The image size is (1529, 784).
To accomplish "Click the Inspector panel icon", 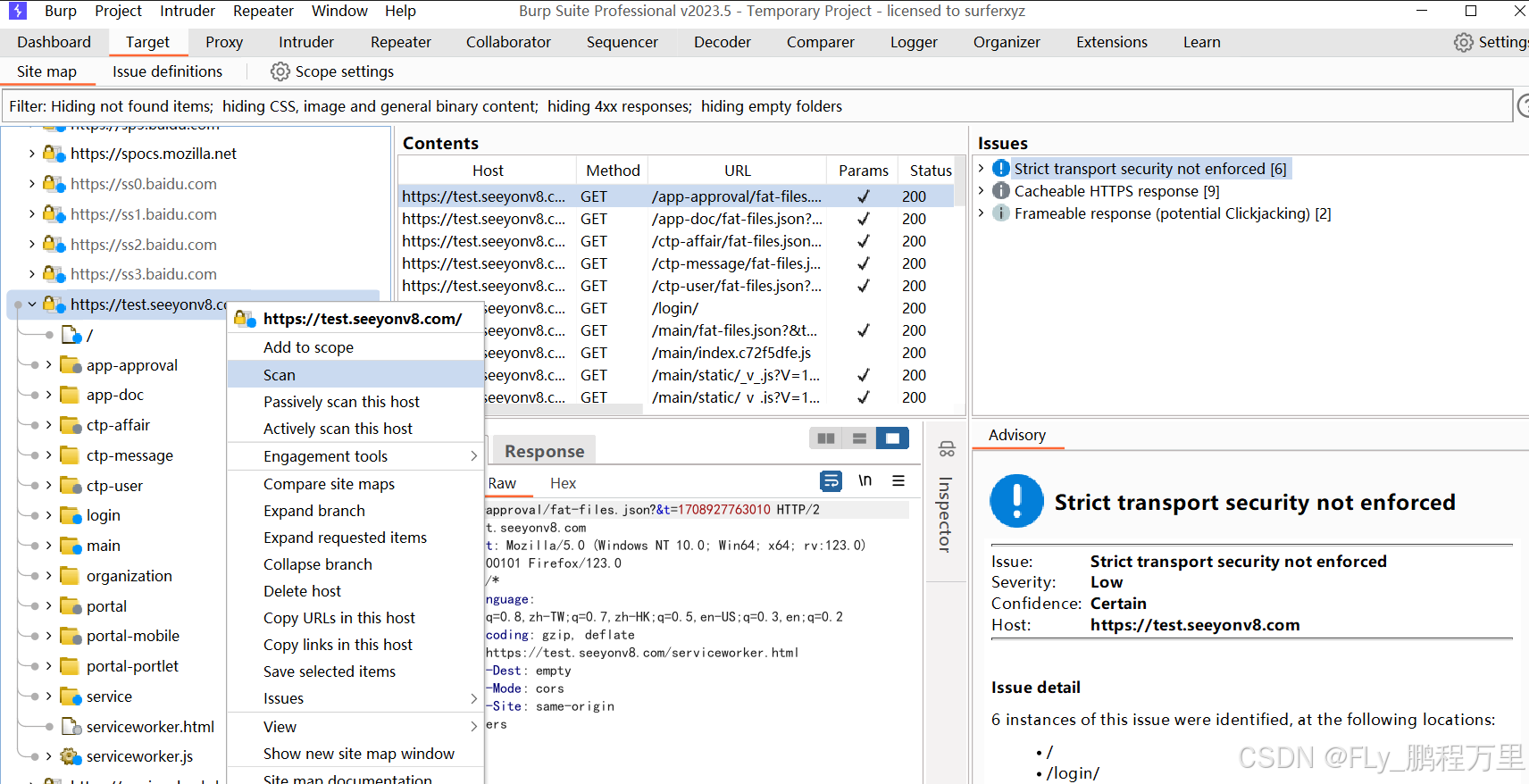I will click(x=947, y=448).
